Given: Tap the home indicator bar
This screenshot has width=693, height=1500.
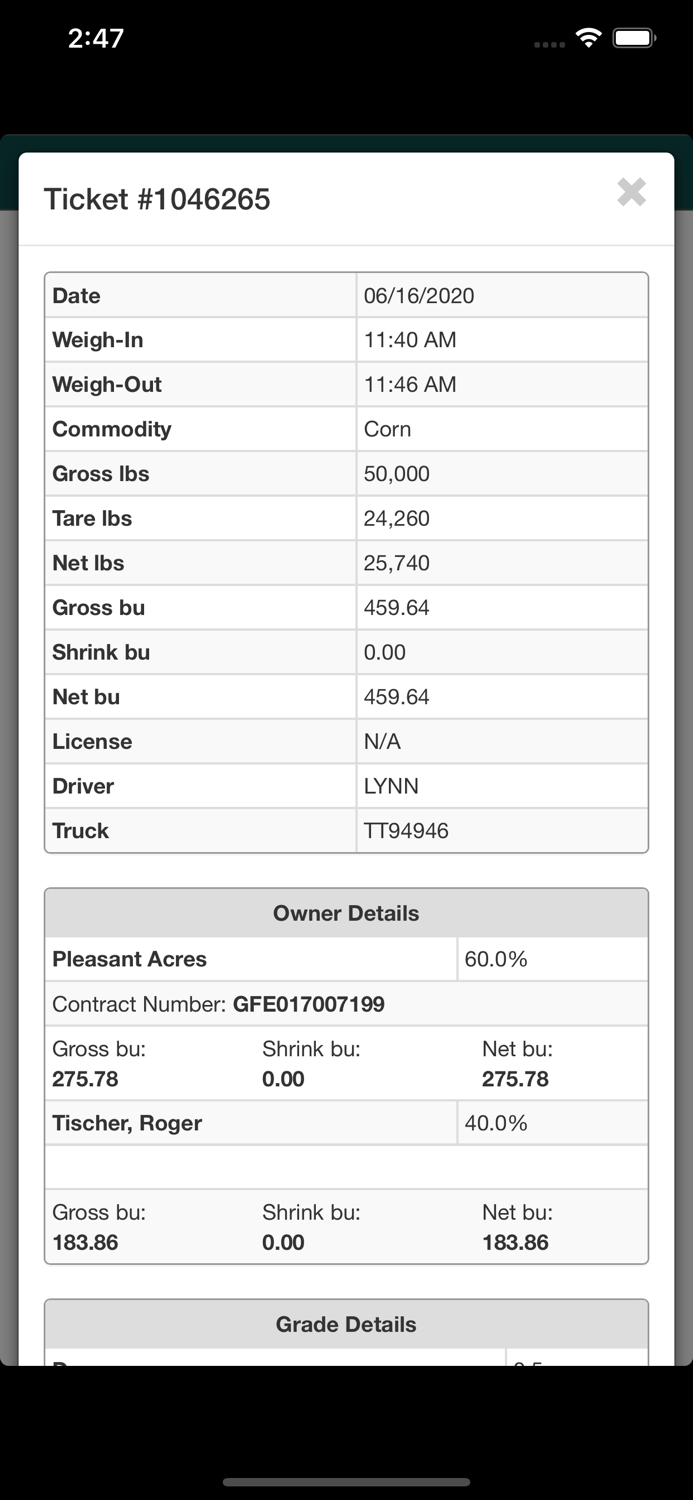Looking at the screenshot, I should [346, 1482].
